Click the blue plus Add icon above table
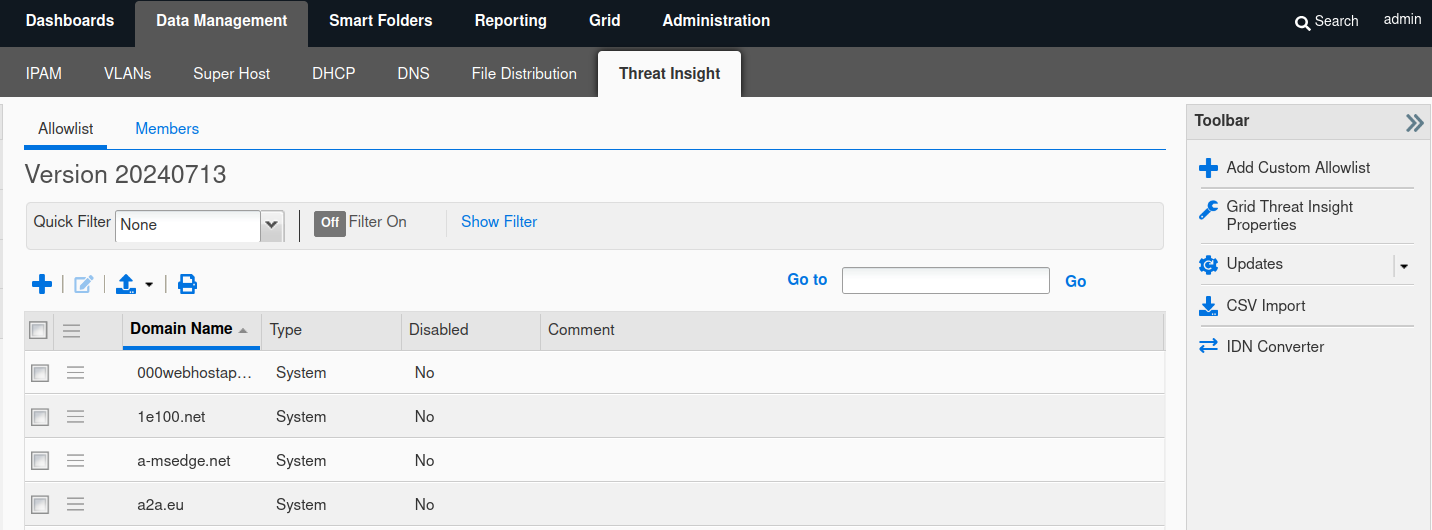The height and width of the screenshot is (530, 1432). pyautogui.click(x=42, y=285)
